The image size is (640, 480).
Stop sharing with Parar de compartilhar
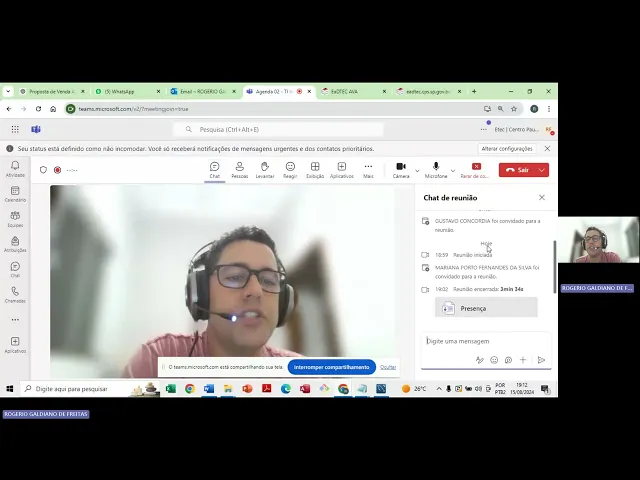(x=475, y=170)
